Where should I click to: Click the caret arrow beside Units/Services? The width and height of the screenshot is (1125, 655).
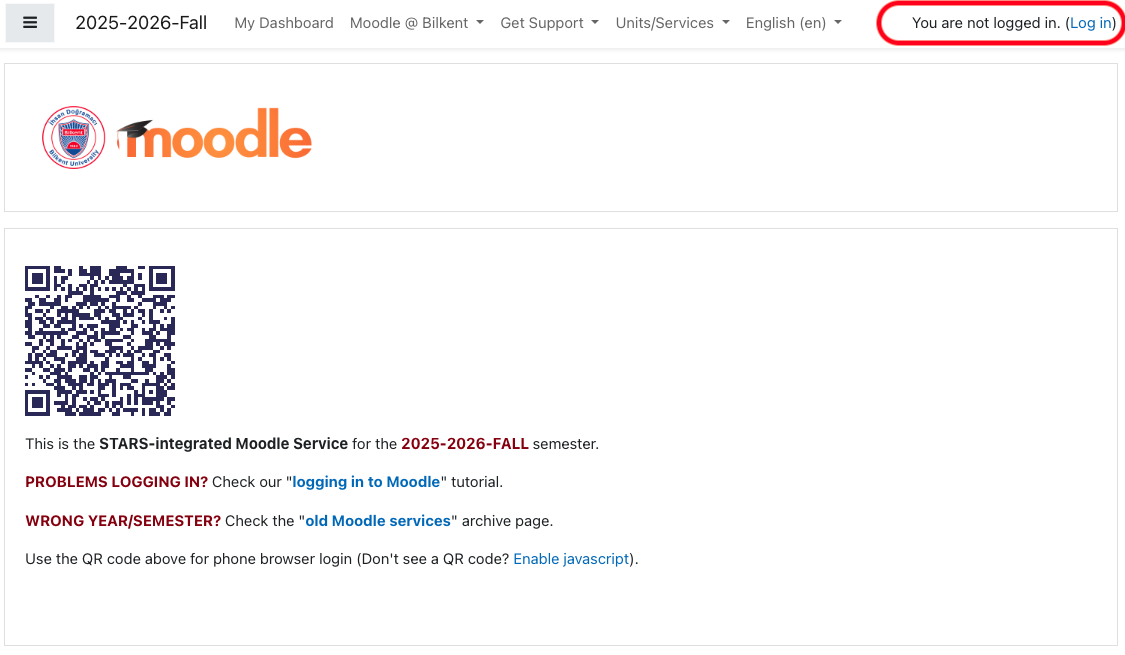coord(725,23)
